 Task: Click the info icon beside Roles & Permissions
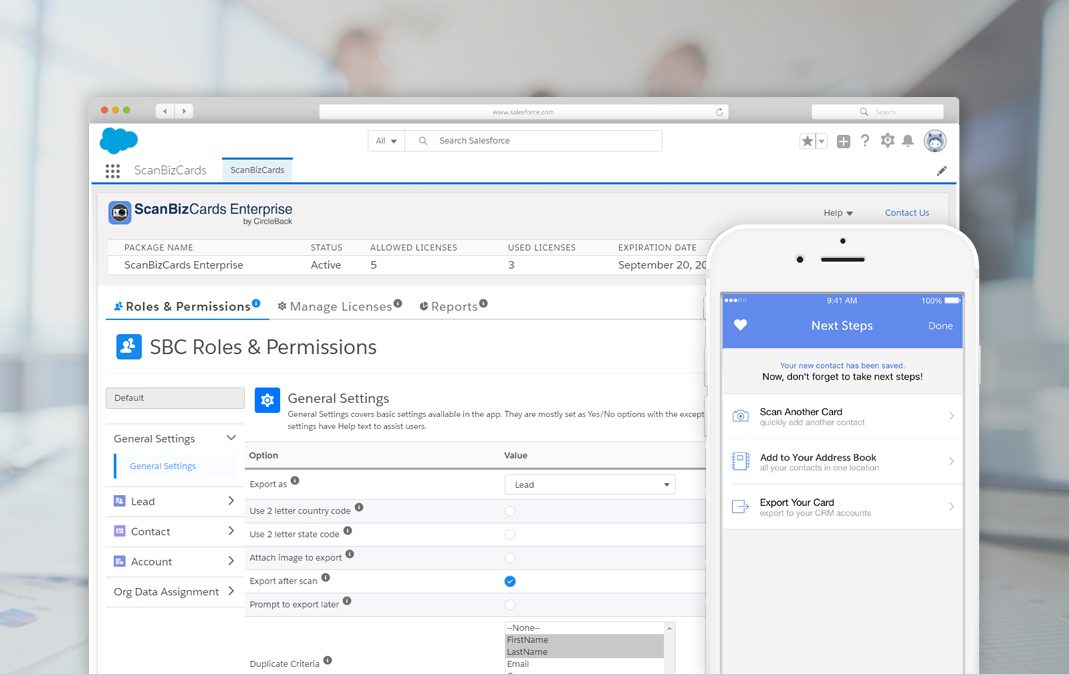point(256,303)
